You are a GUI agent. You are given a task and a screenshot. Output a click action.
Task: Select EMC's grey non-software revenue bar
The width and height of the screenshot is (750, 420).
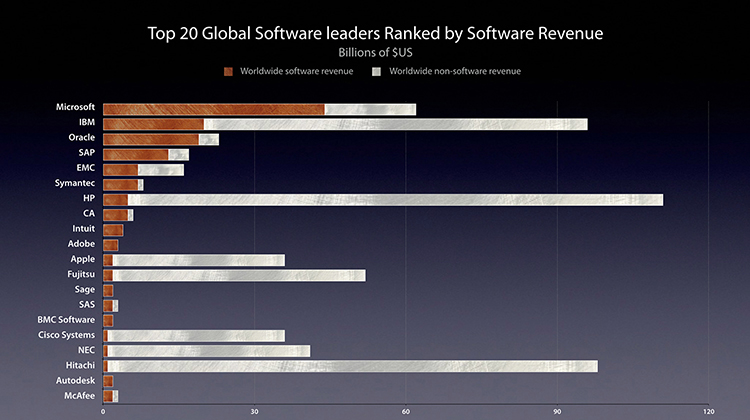tap(161, 170)
